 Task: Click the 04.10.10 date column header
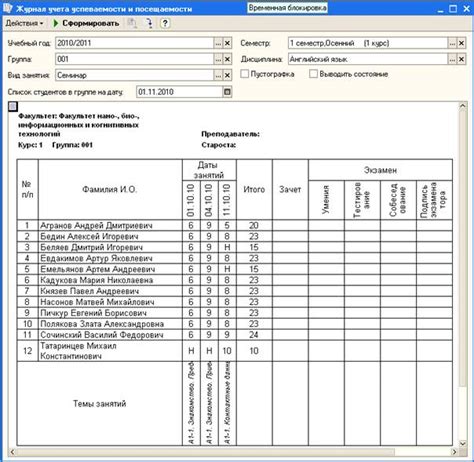tap(209, 200)
